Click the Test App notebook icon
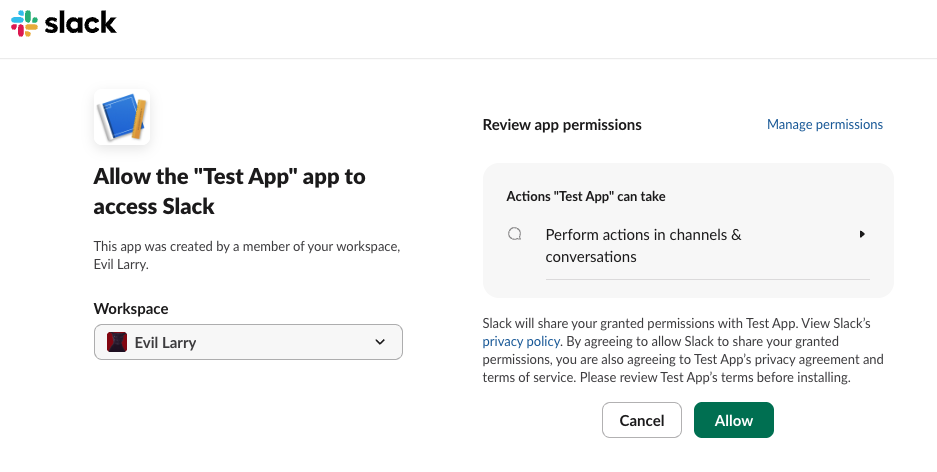 point(121,117)
